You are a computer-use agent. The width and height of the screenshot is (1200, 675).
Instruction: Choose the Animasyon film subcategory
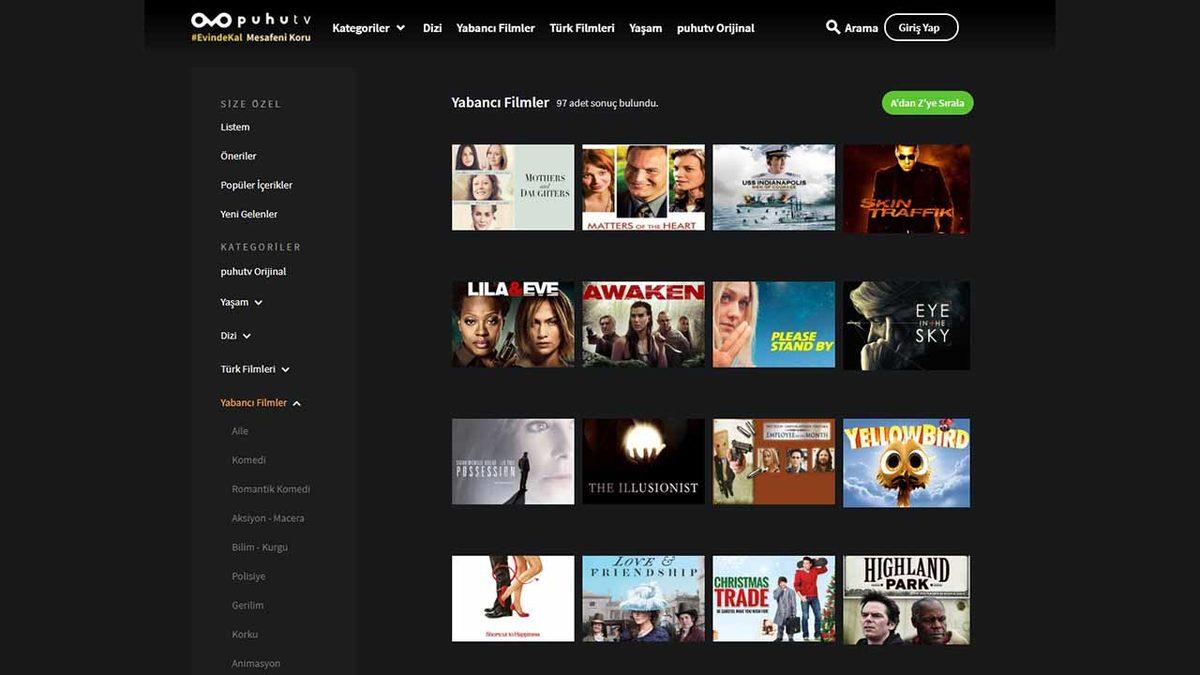[255, 663]
